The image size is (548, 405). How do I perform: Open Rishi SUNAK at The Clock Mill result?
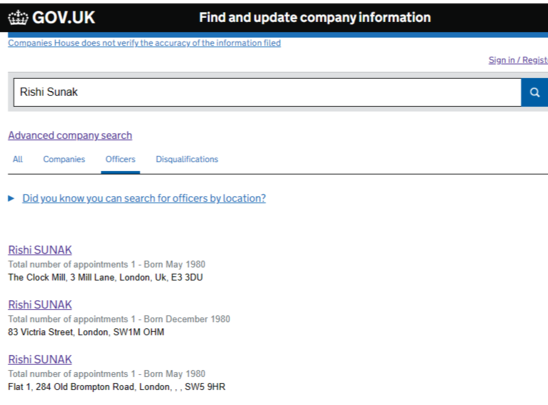(x=40, y=250)
